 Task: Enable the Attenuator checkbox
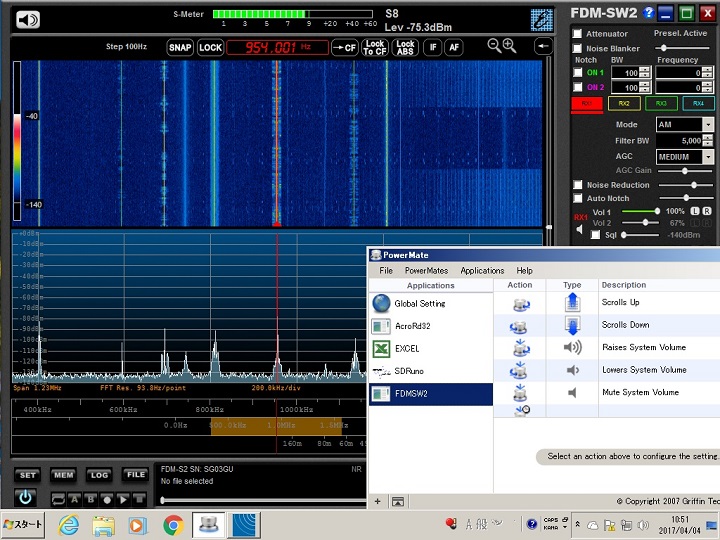(x=577, y=34)
